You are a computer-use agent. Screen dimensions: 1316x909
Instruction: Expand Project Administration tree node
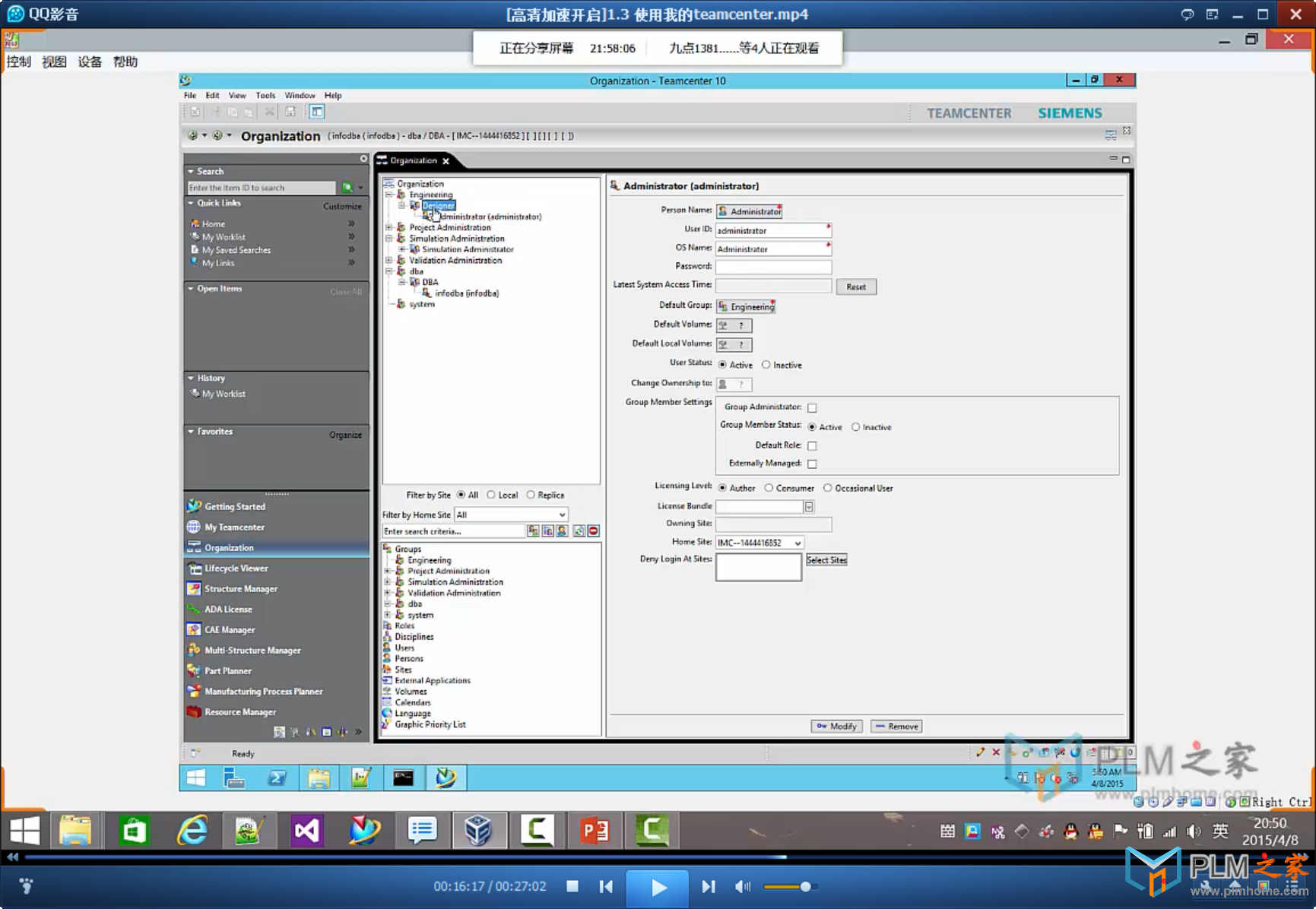point(388,227)
